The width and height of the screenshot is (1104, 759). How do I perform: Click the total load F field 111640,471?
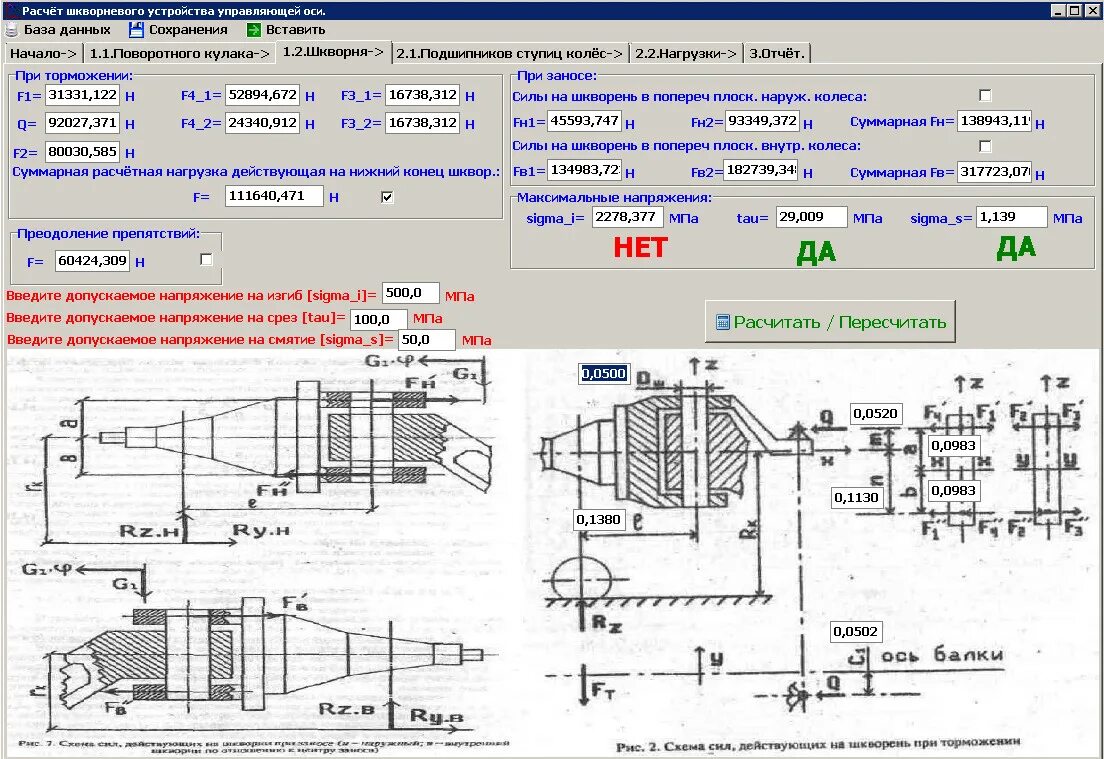coord(275,196)
